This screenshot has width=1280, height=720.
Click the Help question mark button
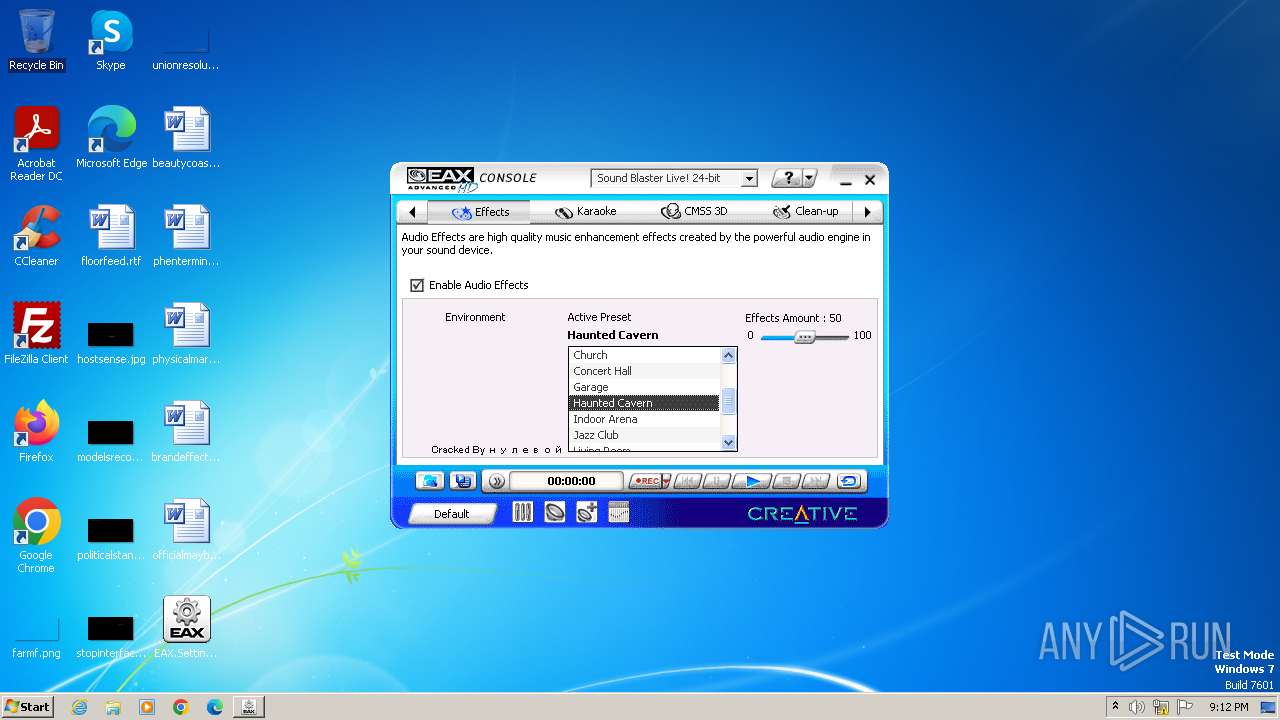coord(788,178)
